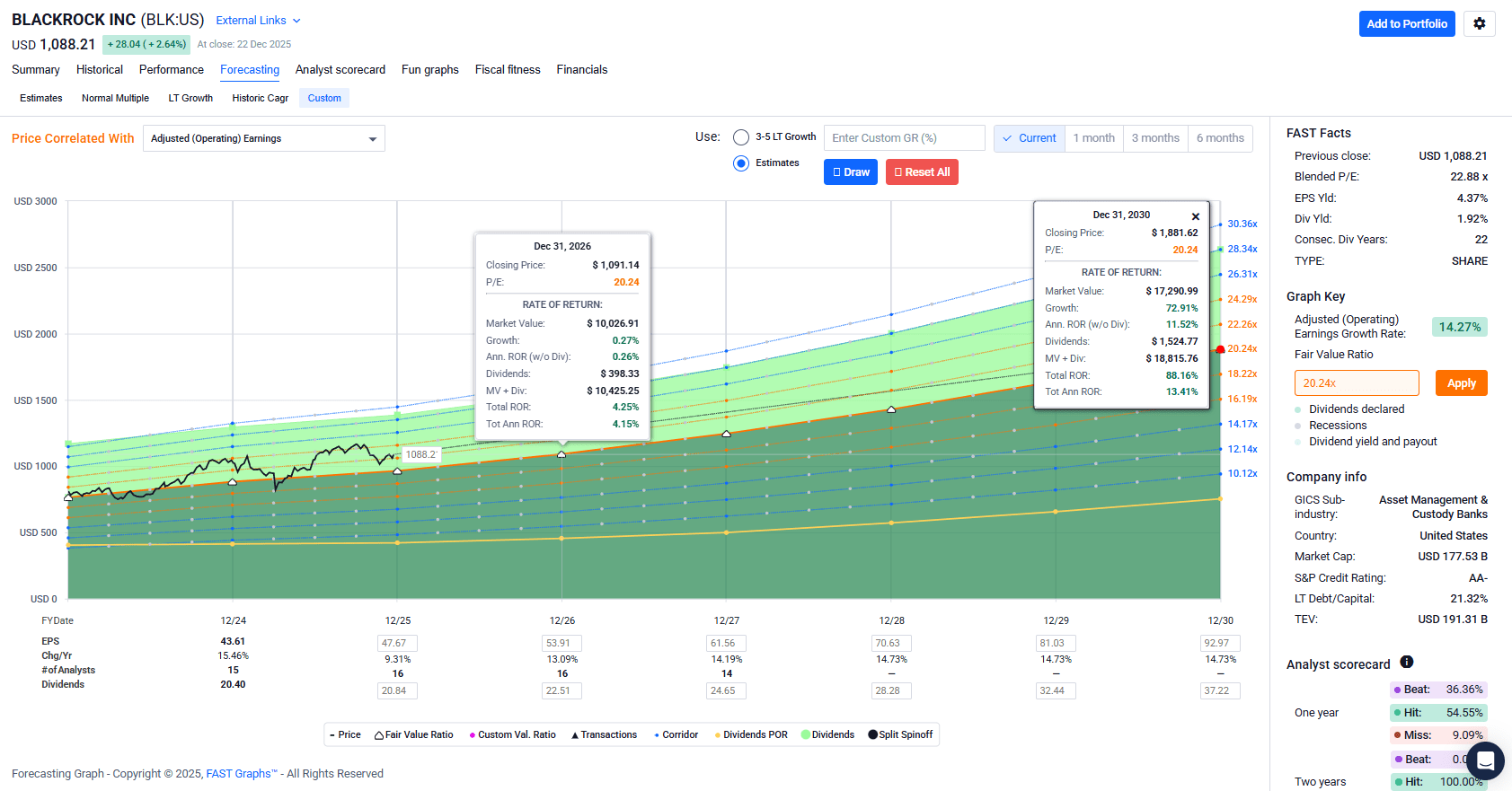Open the Historic Cagr sub-tab
The width and height of the screenshot is (1512, 791).
click(x=260, y=99)
